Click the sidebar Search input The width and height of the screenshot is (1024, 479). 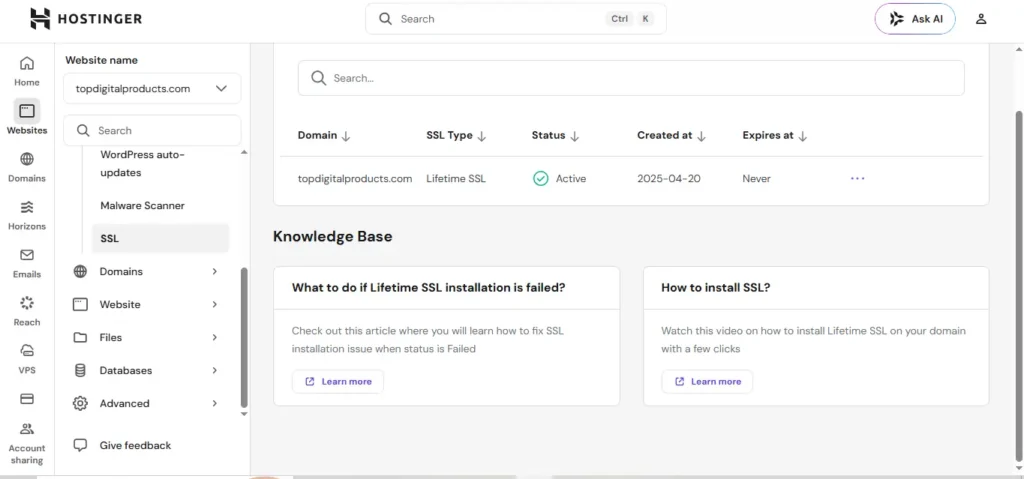coord(152,131)
